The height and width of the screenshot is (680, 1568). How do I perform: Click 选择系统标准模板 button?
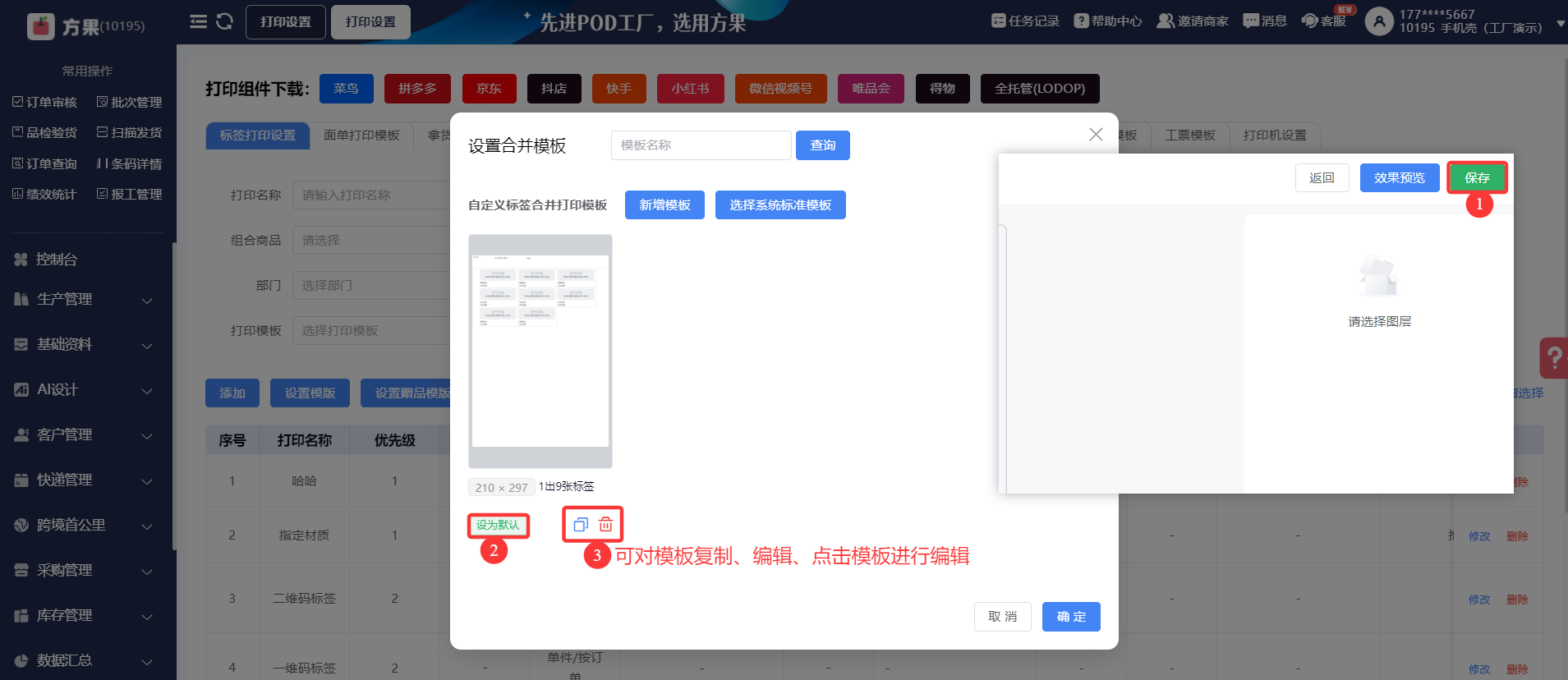tap(780, 205)
